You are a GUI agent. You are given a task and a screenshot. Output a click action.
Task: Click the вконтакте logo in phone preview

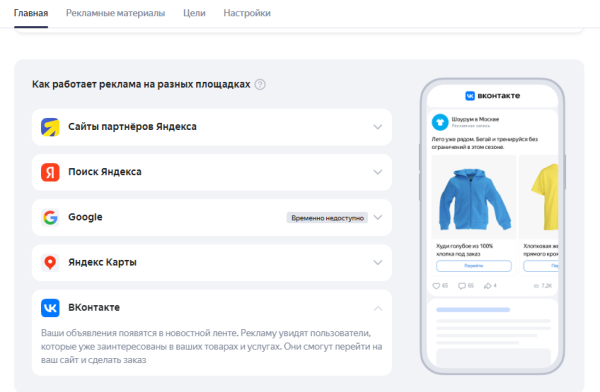tap(492, 96)
